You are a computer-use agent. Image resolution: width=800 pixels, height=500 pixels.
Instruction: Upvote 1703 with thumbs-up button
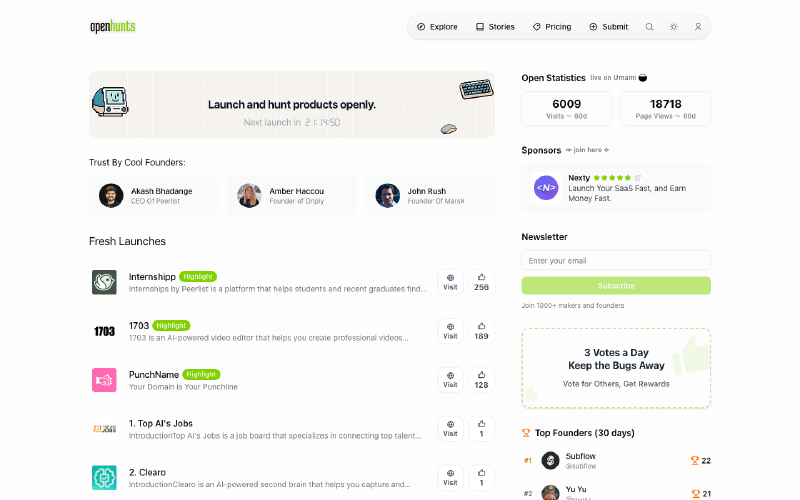[x=481, y=331]
